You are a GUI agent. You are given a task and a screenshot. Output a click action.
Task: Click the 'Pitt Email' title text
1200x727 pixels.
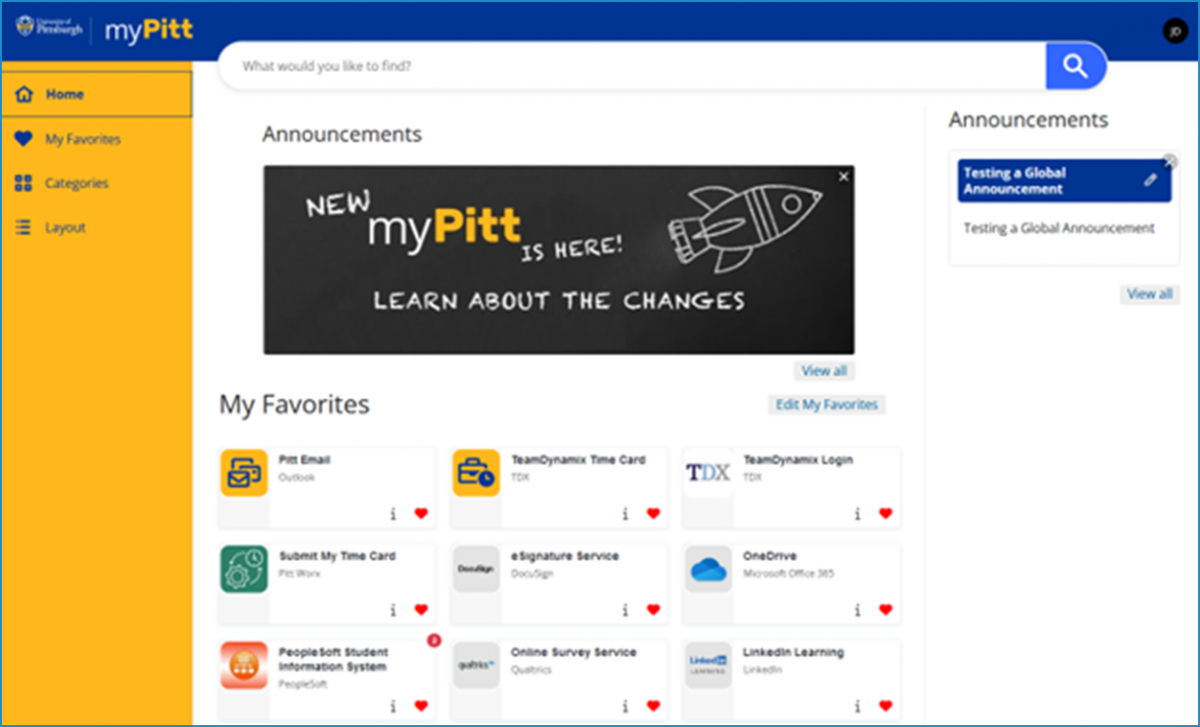point(304,461)
